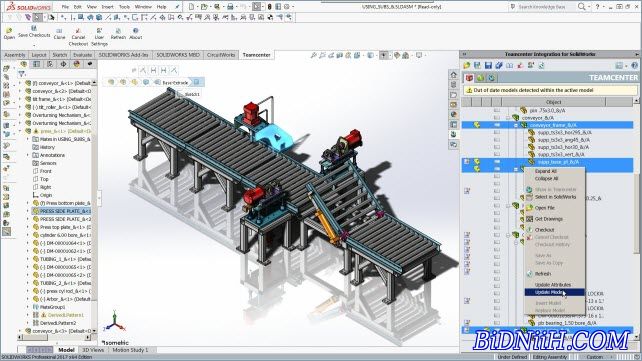The height and width of the screenshot is (361, 642).
Task: Expand the Annotations node in feature tree
Action: (28, 155)
